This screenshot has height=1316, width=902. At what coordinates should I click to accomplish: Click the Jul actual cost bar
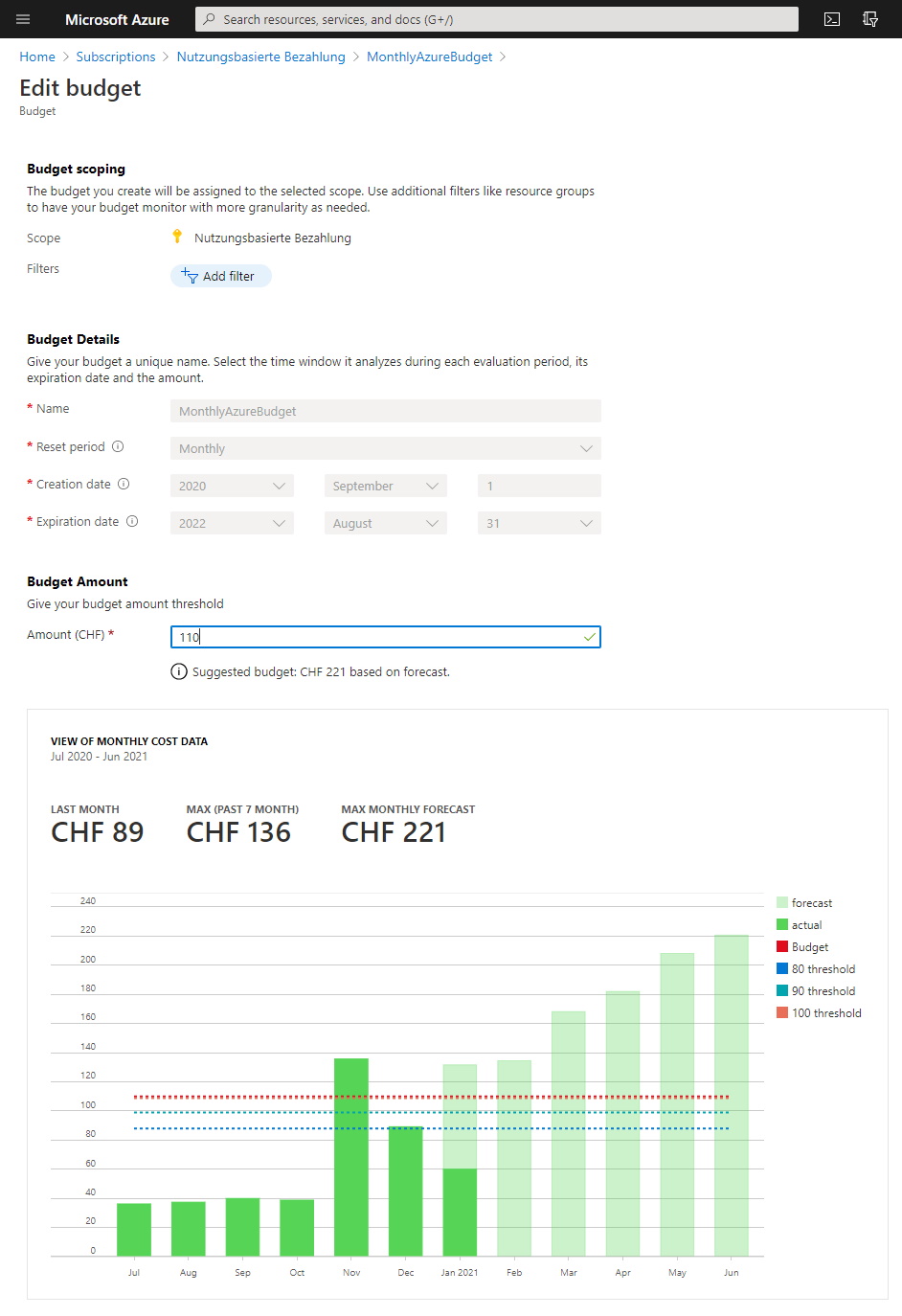[134, 1230]
